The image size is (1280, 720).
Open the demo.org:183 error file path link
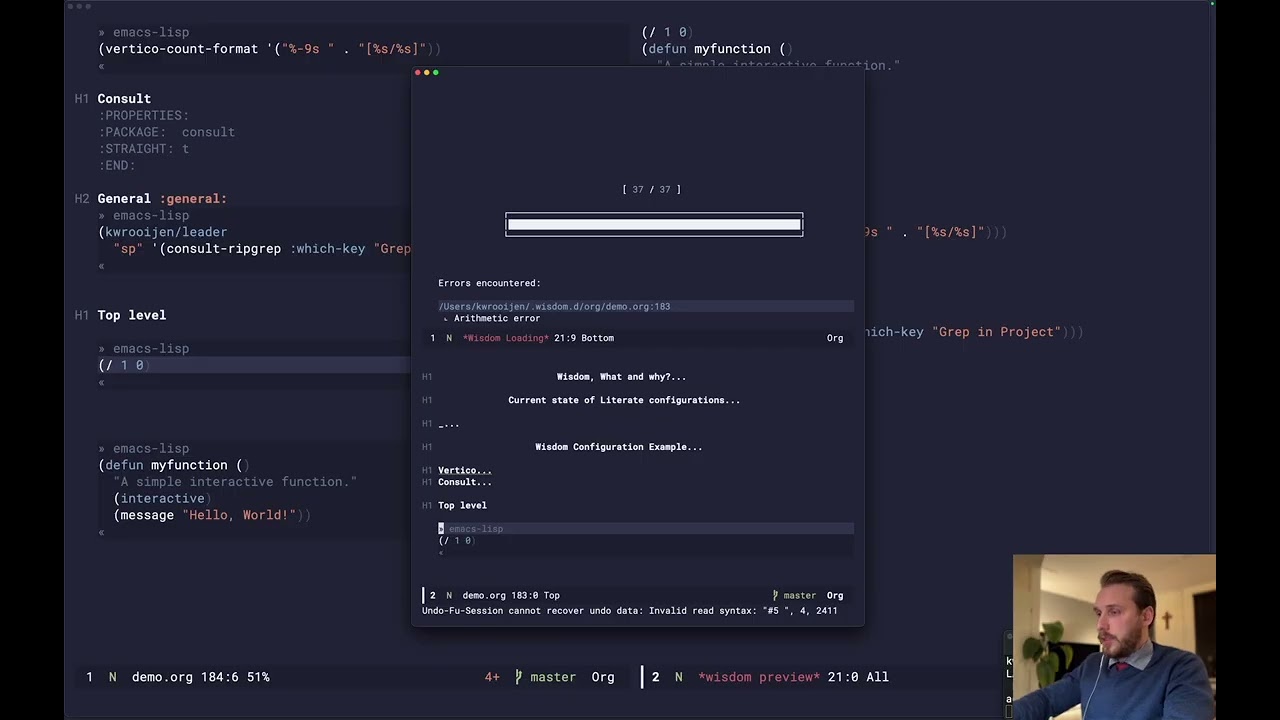(554, 307)
